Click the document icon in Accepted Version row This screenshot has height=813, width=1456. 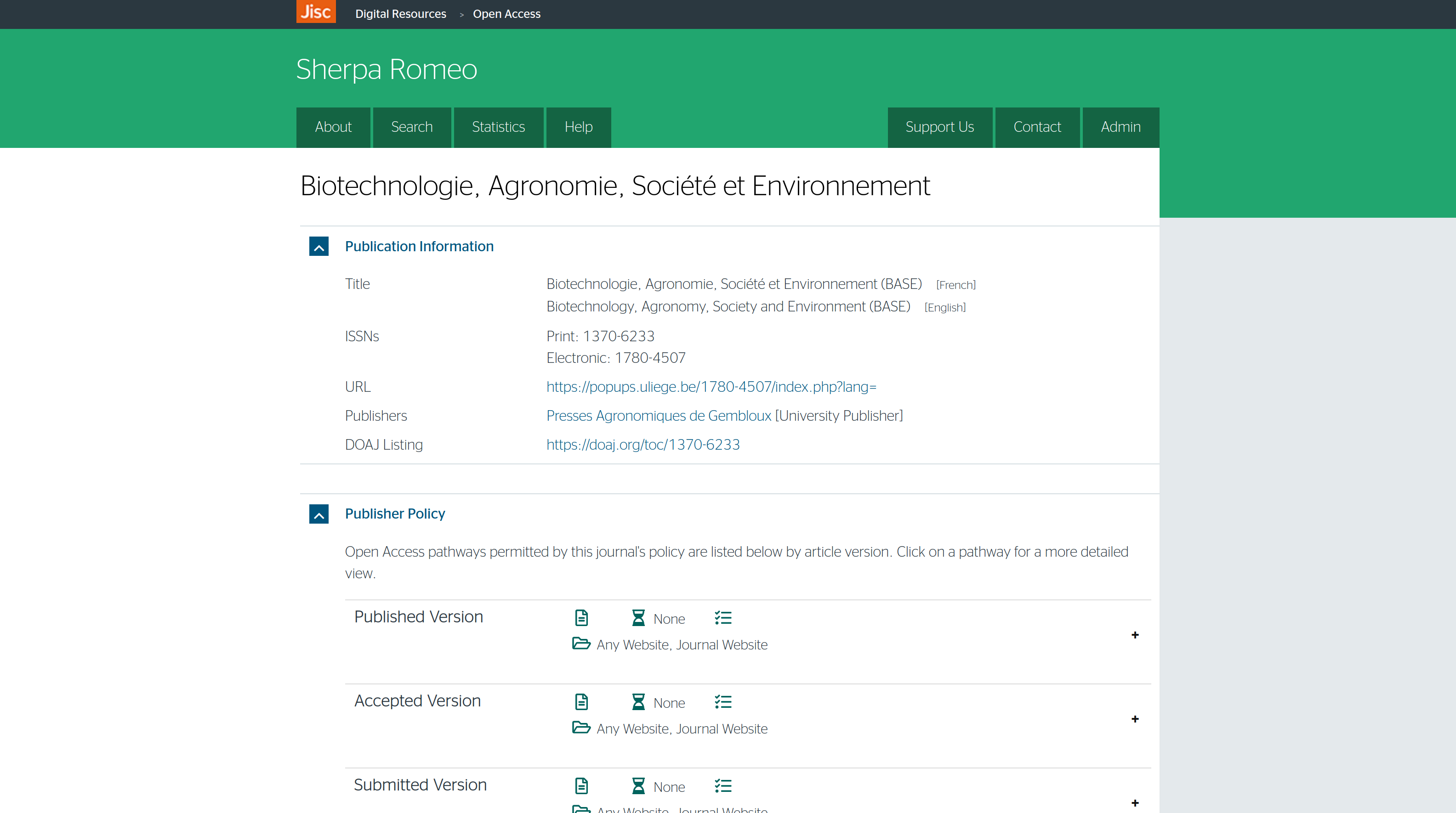tap(581, 702)
